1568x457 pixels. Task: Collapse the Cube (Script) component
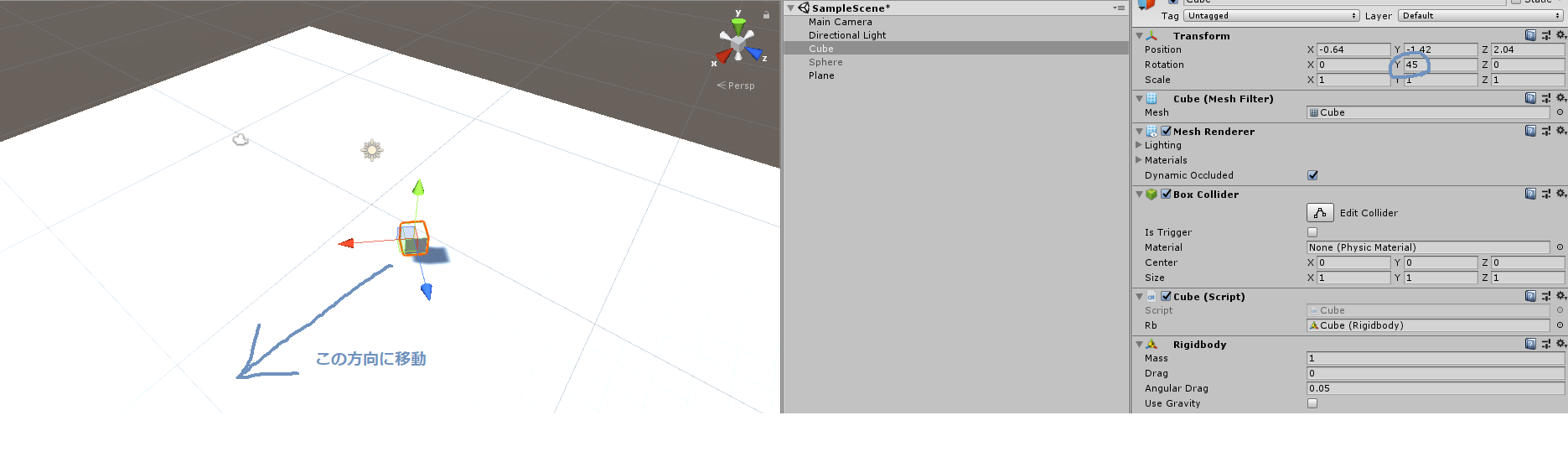pyautogui.click(x=1139, y=297)
